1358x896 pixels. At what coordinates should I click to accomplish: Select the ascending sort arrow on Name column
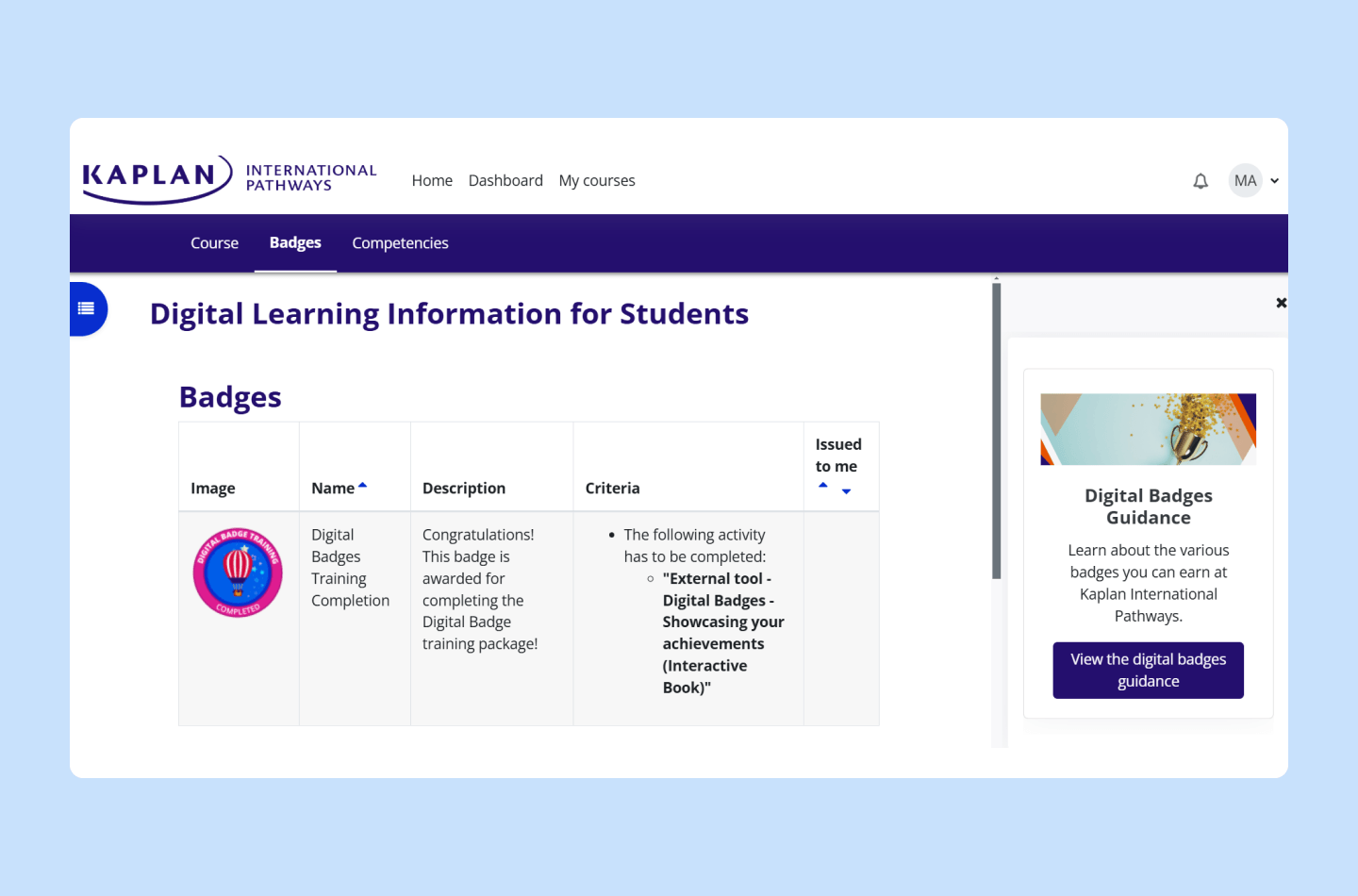tap(364, 484)
